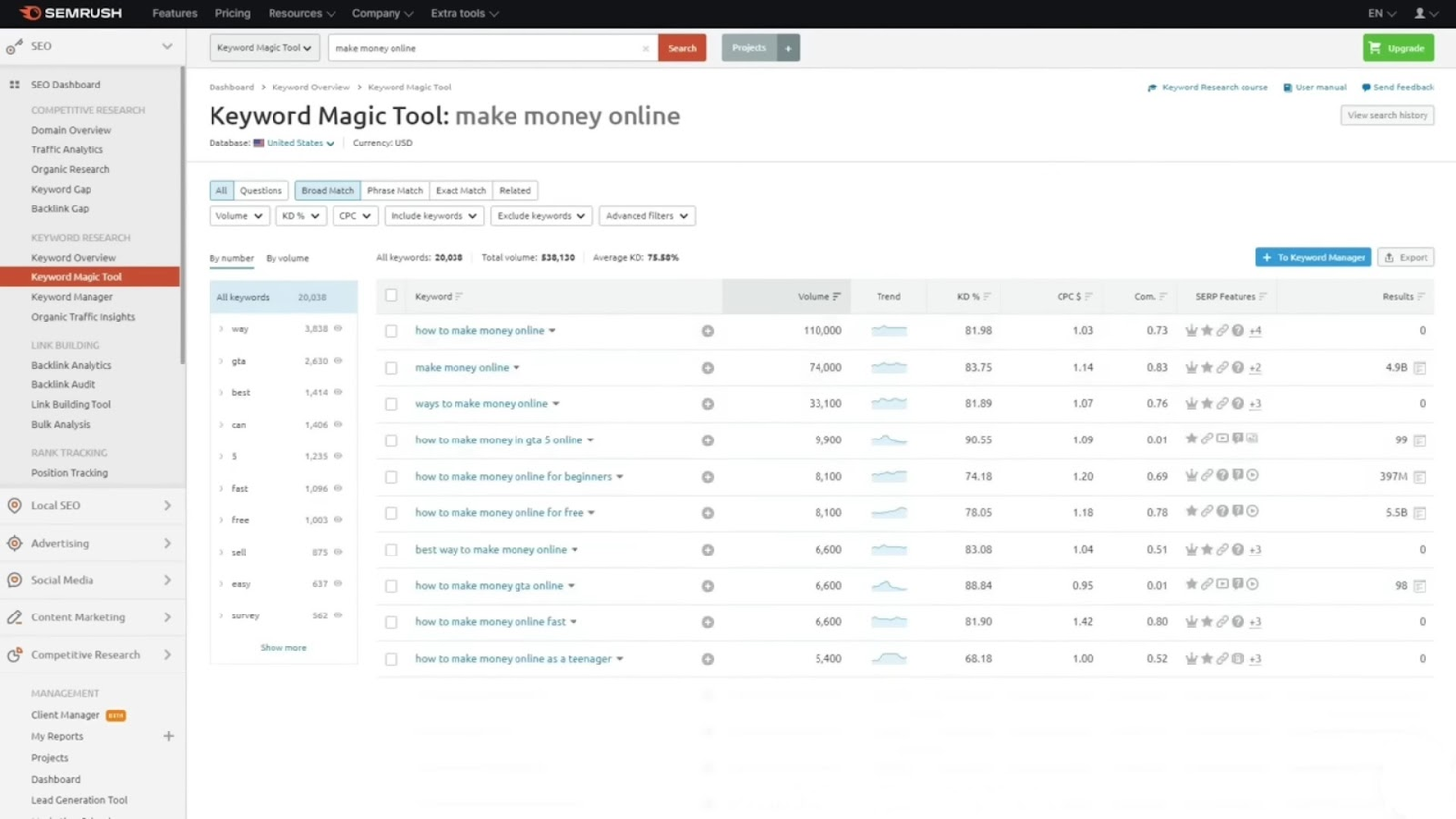Click the Advertising target icon
Viewport: 1456px width, 819px height.
14,543
